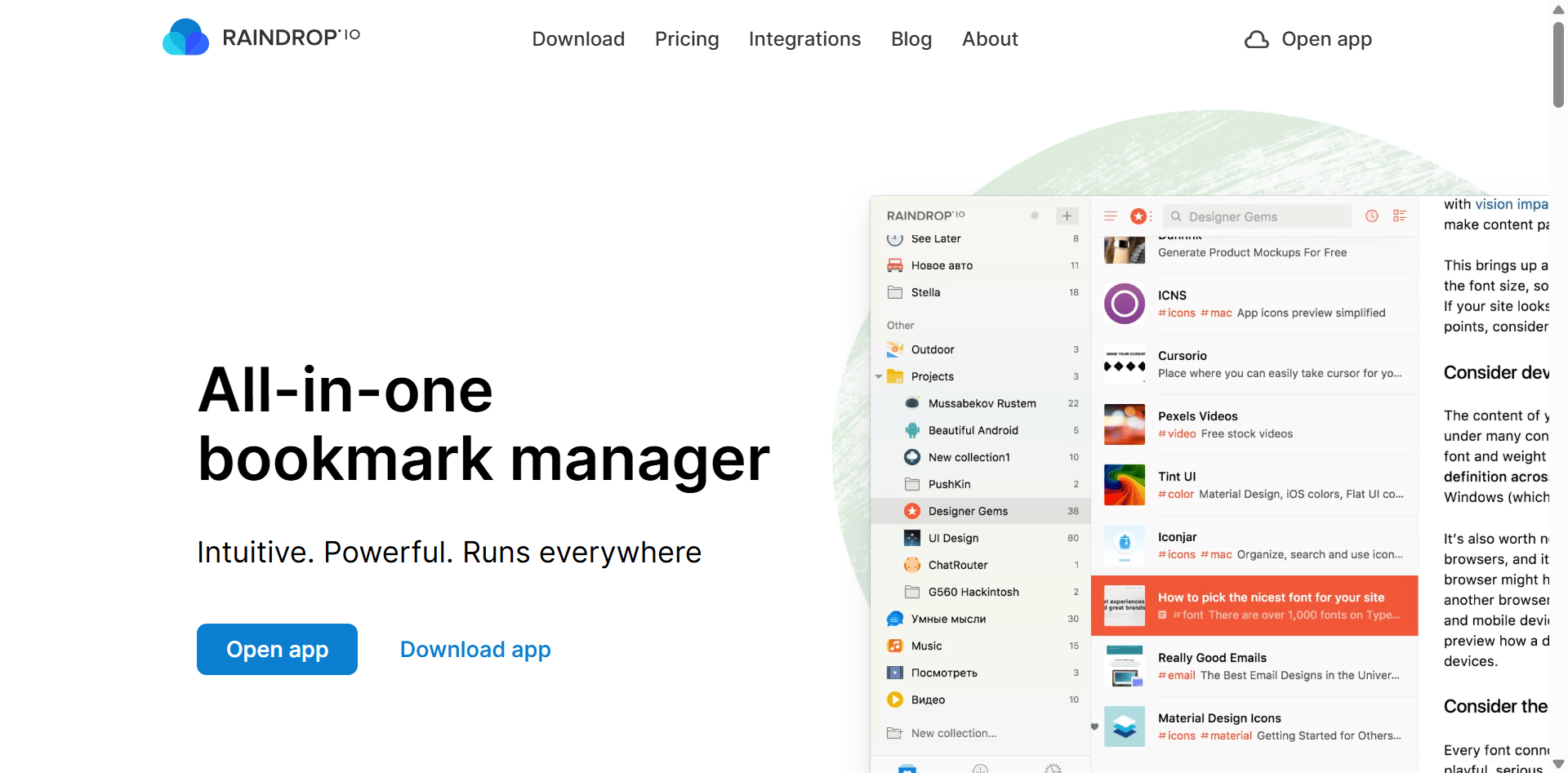This screenshot has width=1568, height=773.
Task: Click the hamburger menu icon in the bookmark toolbar
Action: pyautogui.click(x=1111, y=216)
